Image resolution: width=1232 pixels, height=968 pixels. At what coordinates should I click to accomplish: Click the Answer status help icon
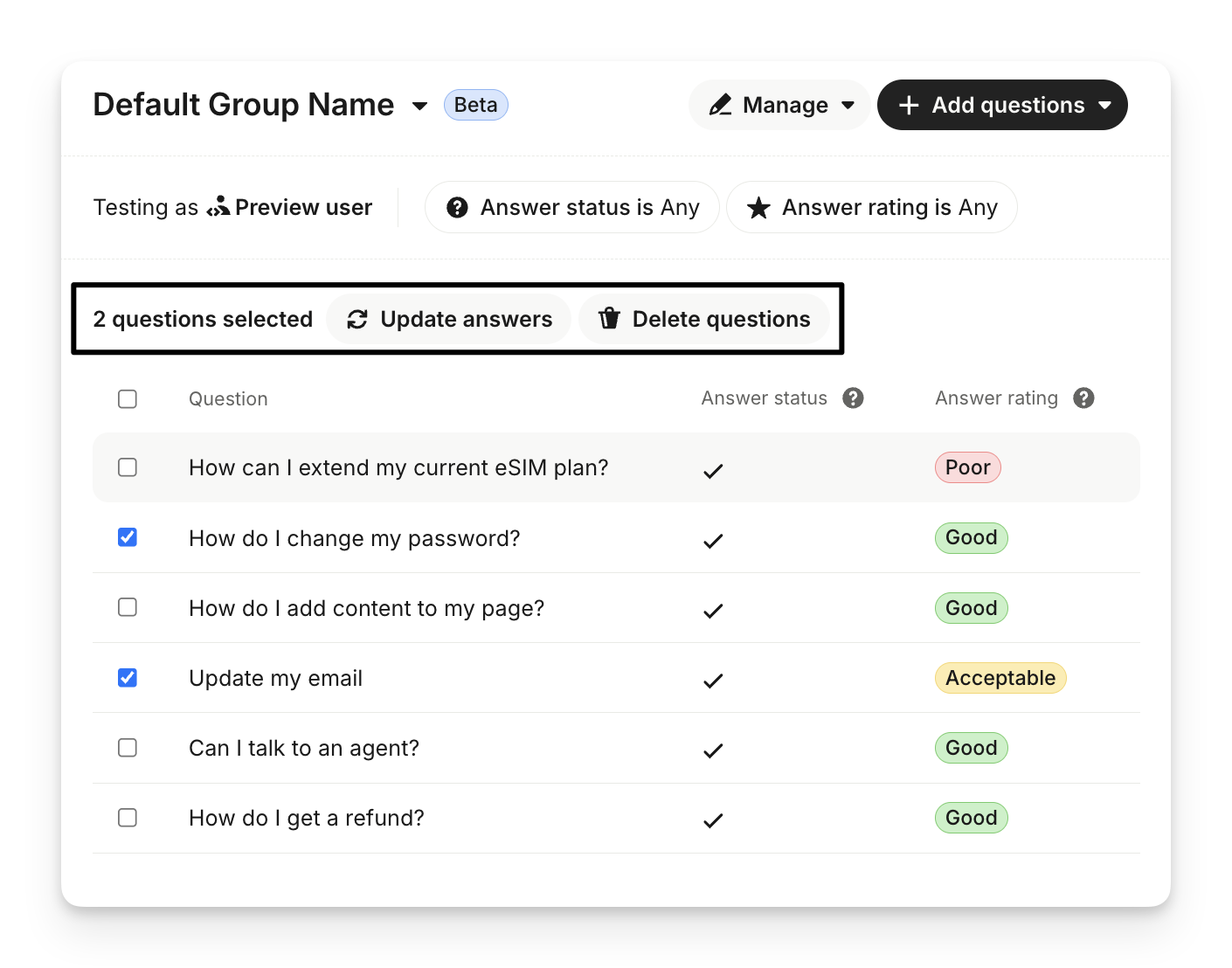tap(853, 398)
